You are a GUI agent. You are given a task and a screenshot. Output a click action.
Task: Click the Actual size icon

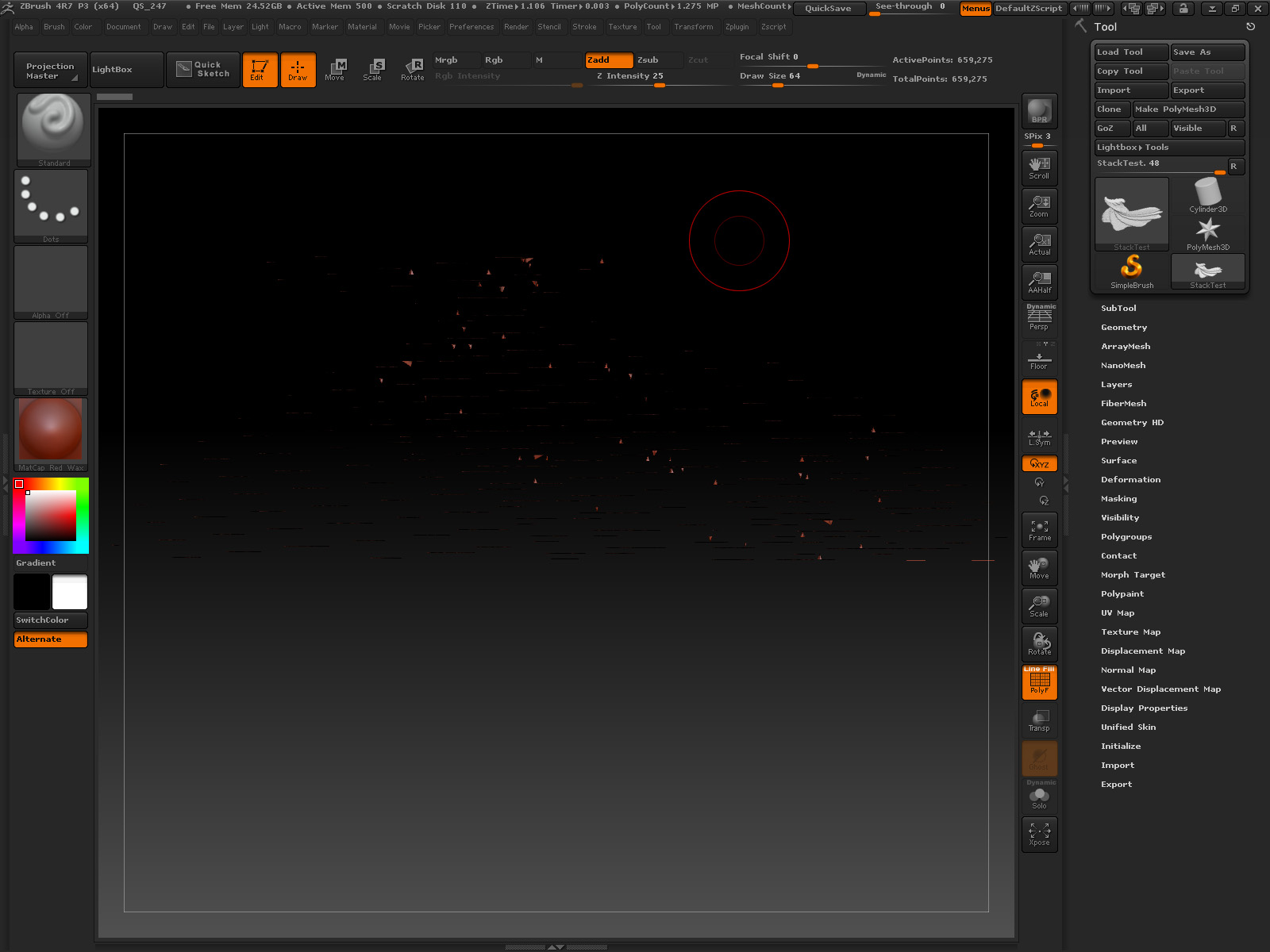point(1039,244)
